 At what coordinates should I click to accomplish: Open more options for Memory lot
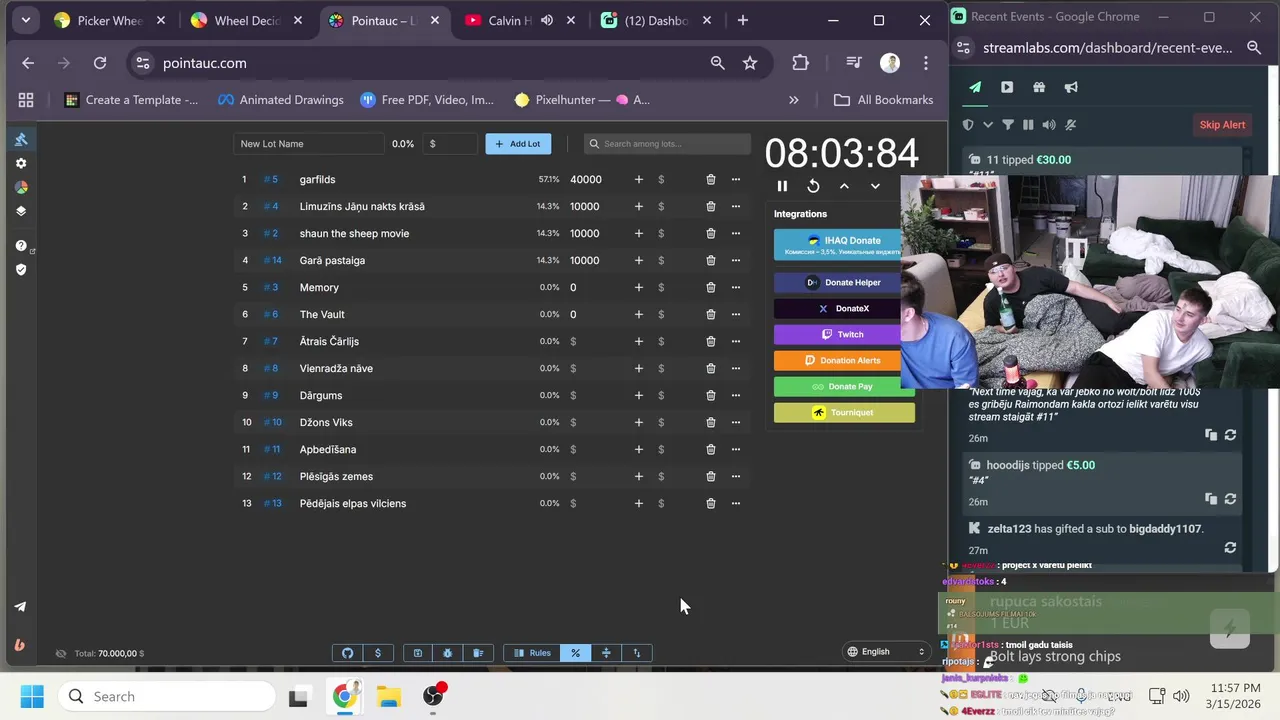(736, 287)
